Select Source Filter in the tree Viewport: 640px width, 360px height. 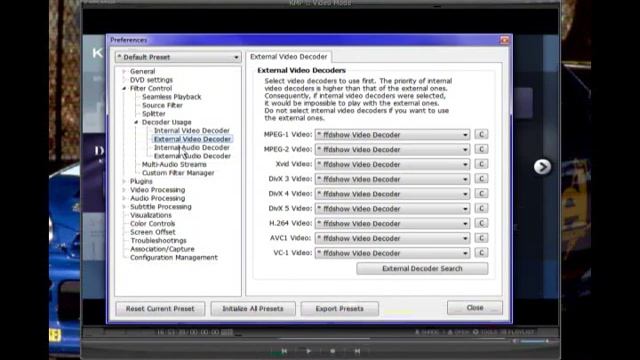(x=162, y=105)
